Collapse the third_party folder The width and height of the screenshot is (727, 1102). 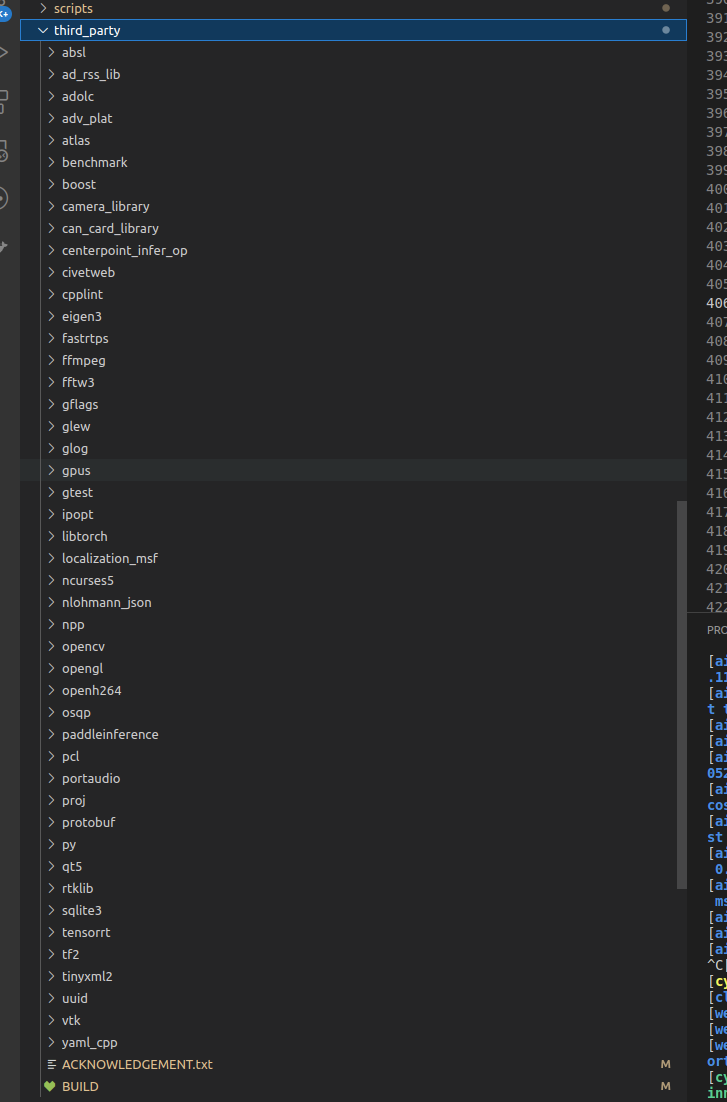(43, 30)
